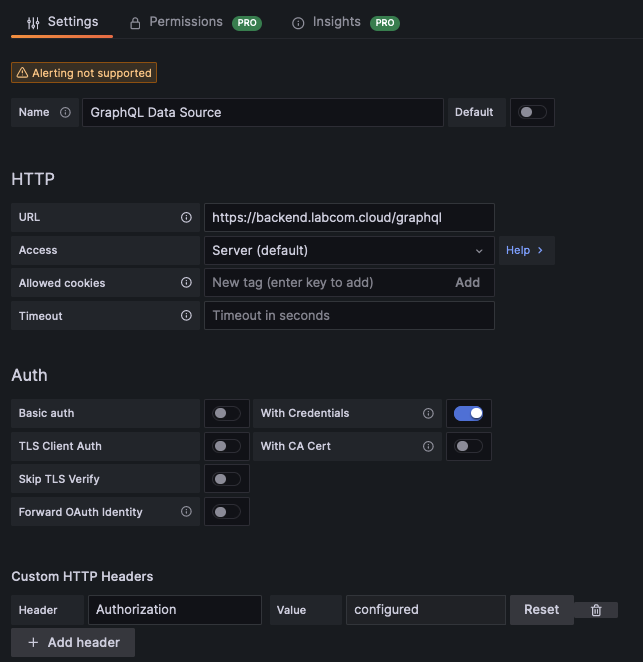Click the trash icon for Authorization header
This screenshot has height=662, width=643.
click(596, 610)
